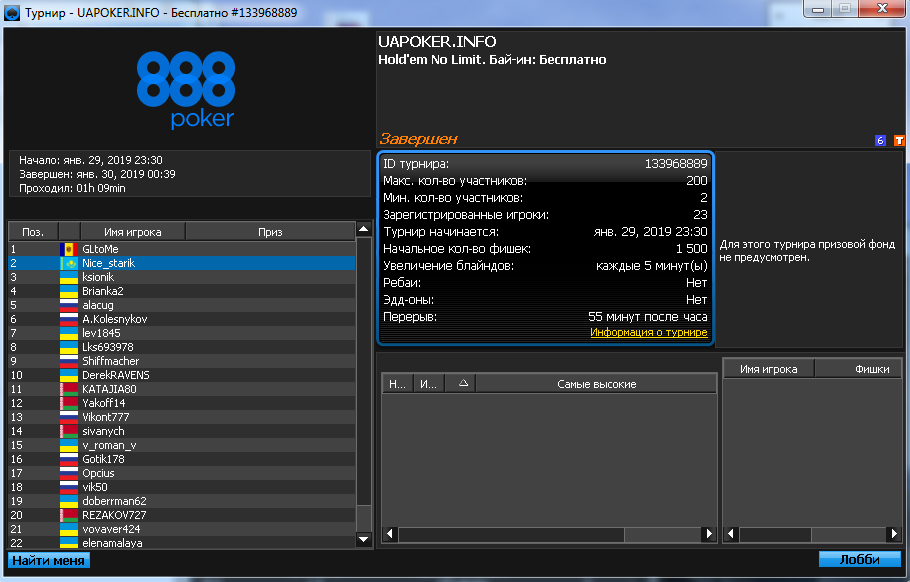910x582 pixels.
Task: Click the flag icon beside vovaver424
Action: pyautogui.click(x=69, y=529)
